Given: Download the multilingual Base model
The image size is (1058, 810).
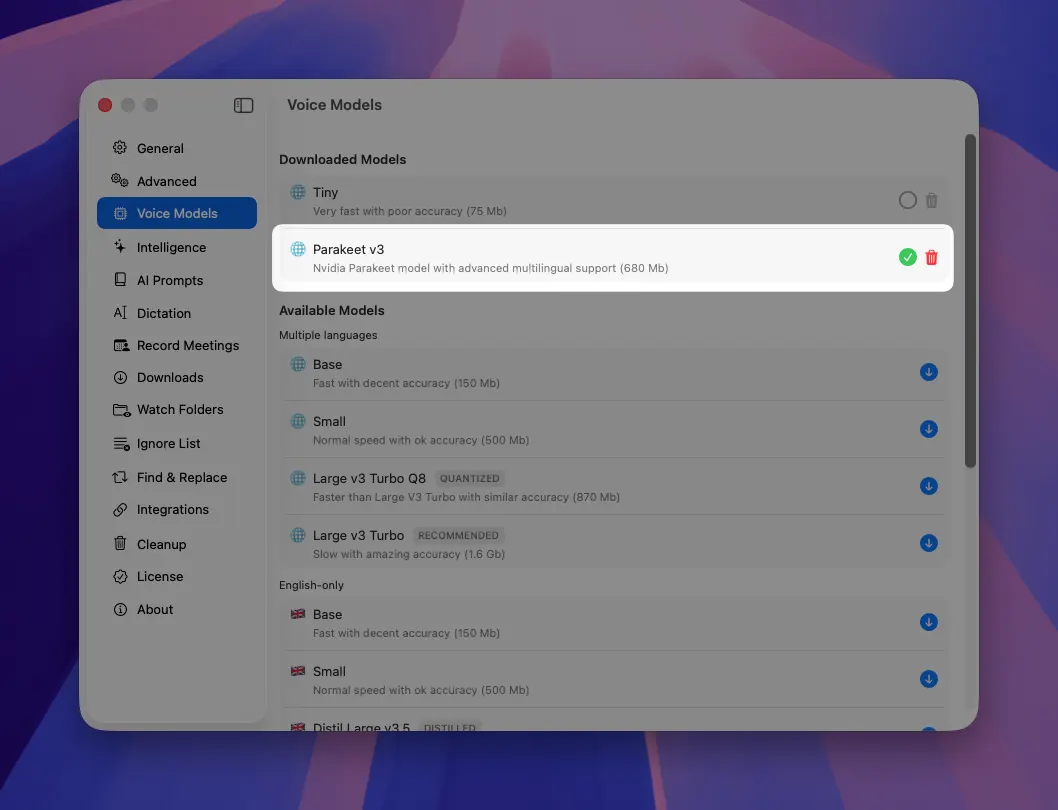Looking at the screenshot, I should click(928, 372).
